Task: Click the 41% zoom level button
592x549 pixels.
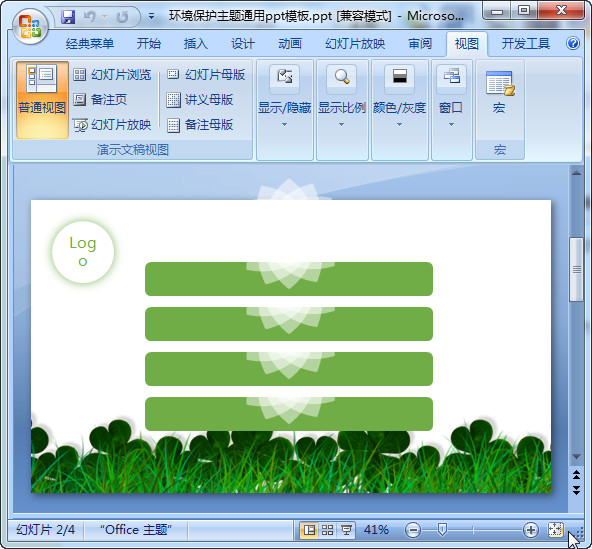Action: (x=376, y=530)
